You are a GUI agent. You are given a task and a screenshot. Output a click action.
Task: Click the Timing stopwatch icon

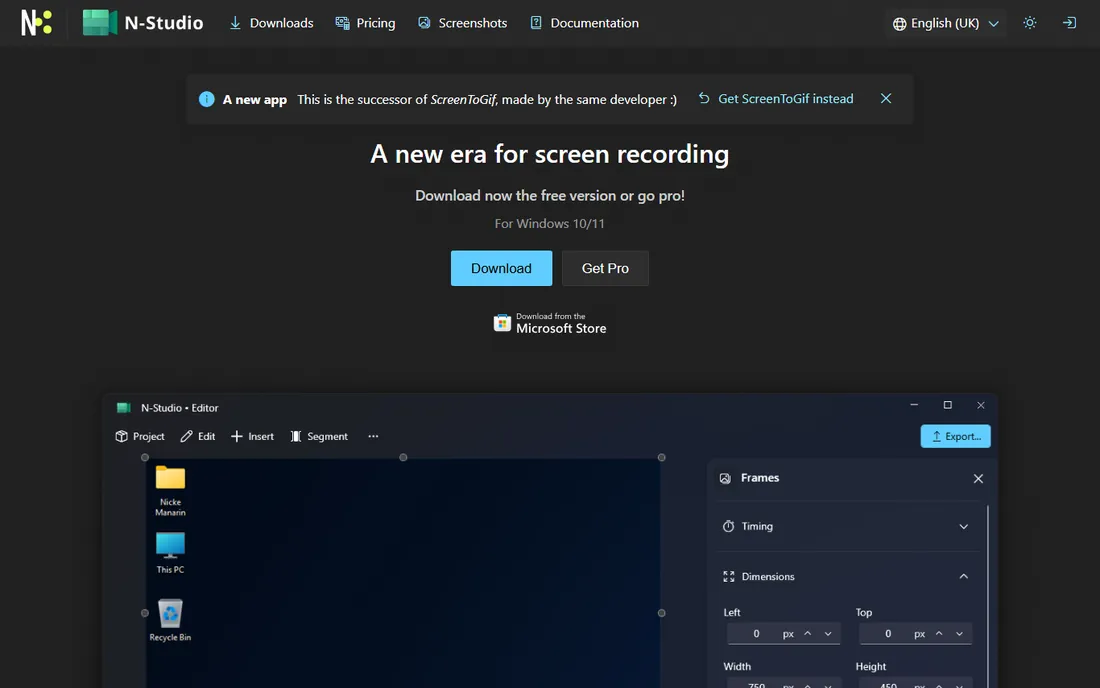729,526
